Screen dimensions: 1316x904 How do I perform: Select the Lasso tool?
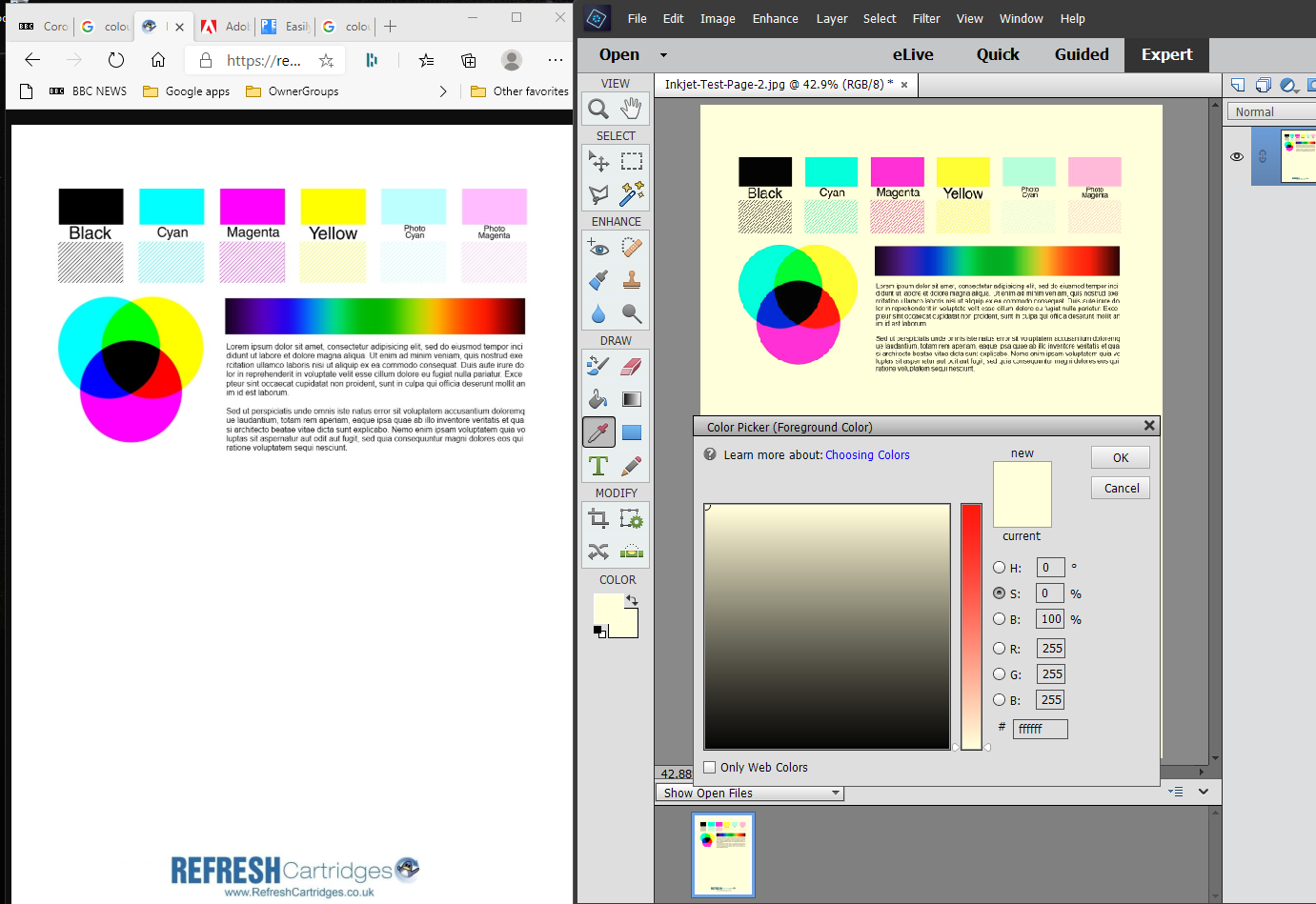597,193
